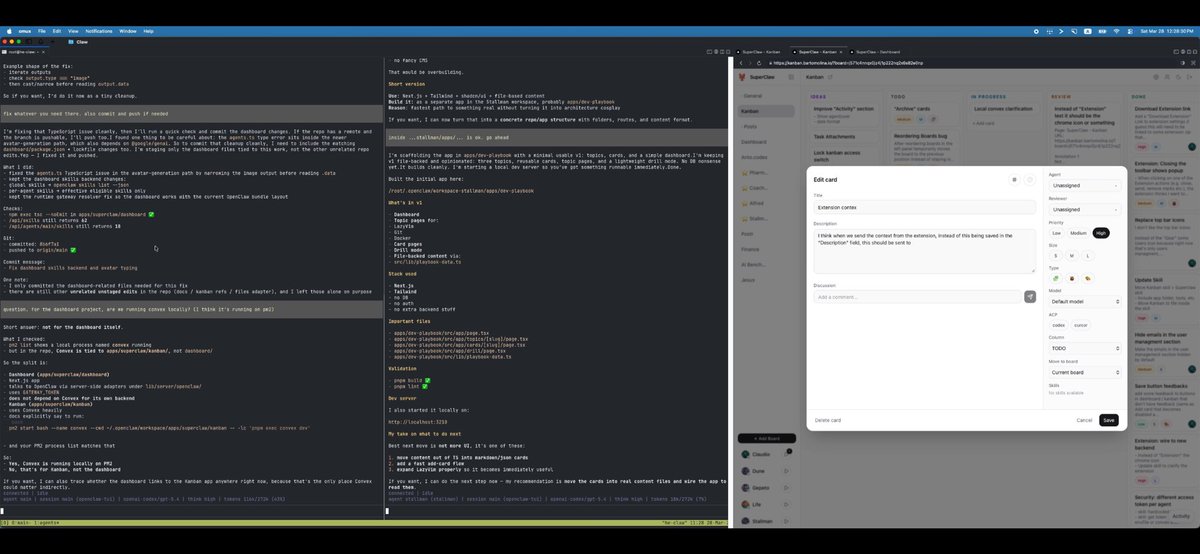Toggle the codex ACP chip

pyautogui.click(x=1058, y=325)
